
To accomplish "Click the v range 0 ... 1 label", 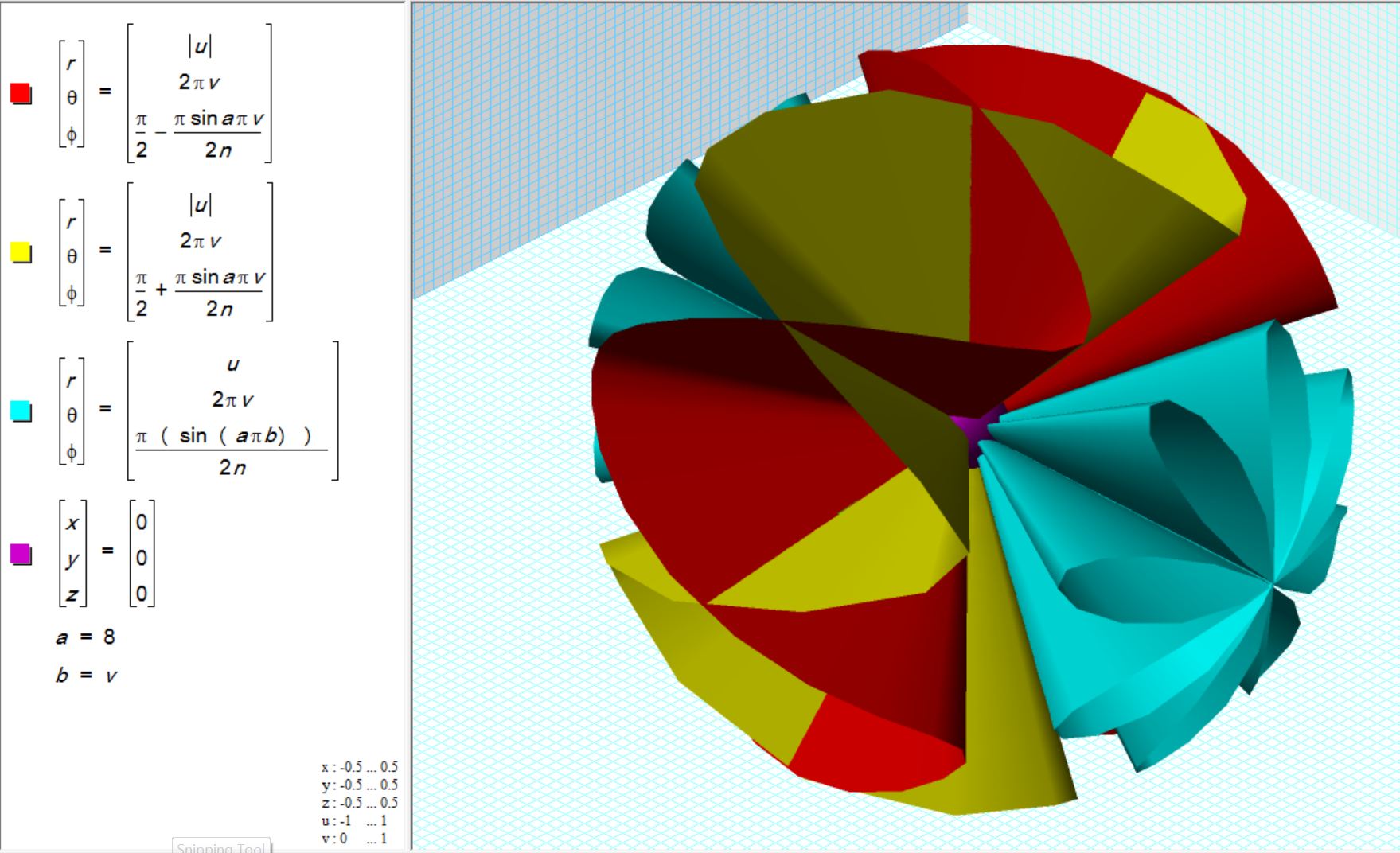I will pos(355,839).
